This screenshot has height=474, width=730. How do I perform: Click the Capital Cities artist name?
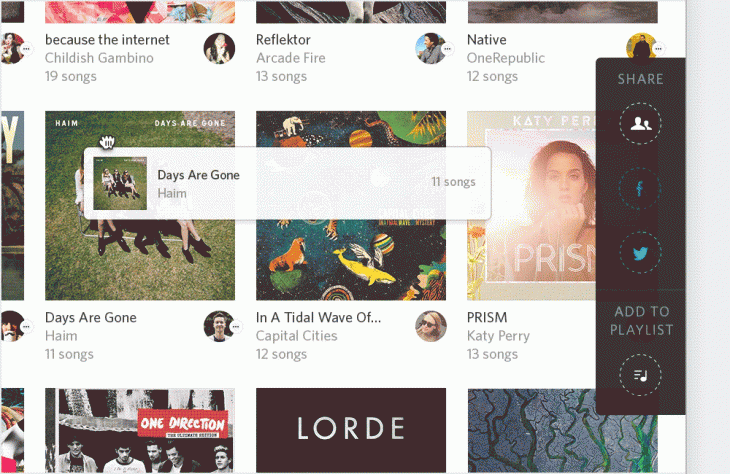tap(297, 336)
